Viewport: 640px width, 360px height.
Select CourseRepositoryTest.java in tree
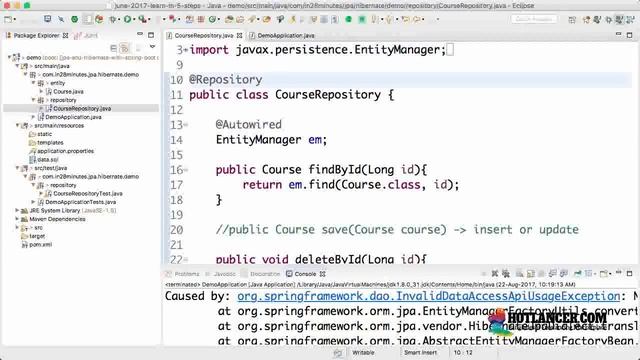88,193
